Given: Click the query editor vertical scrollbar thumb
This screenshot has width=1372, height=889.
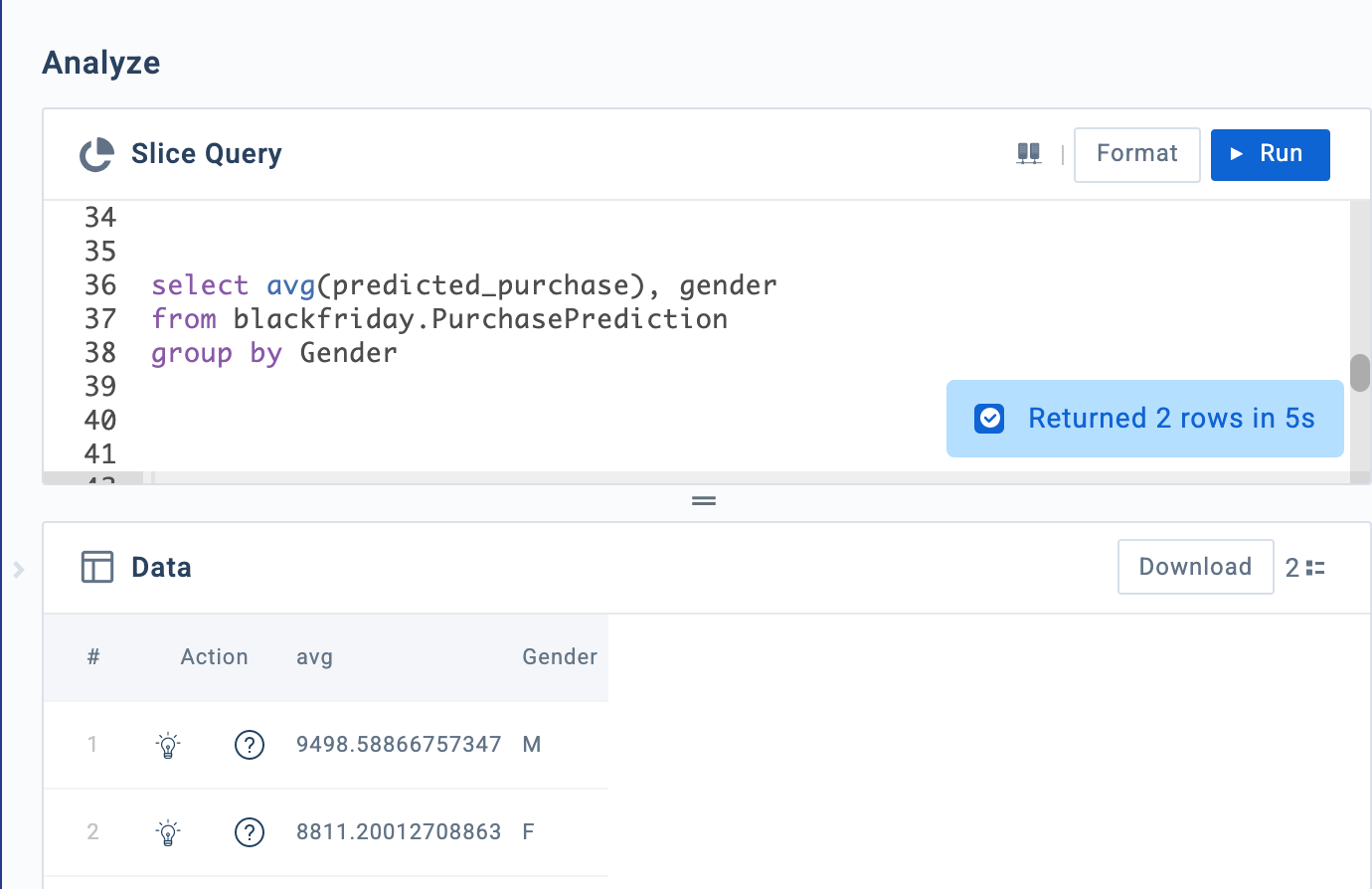Looking at the screenshot, I should [1360, 373].
